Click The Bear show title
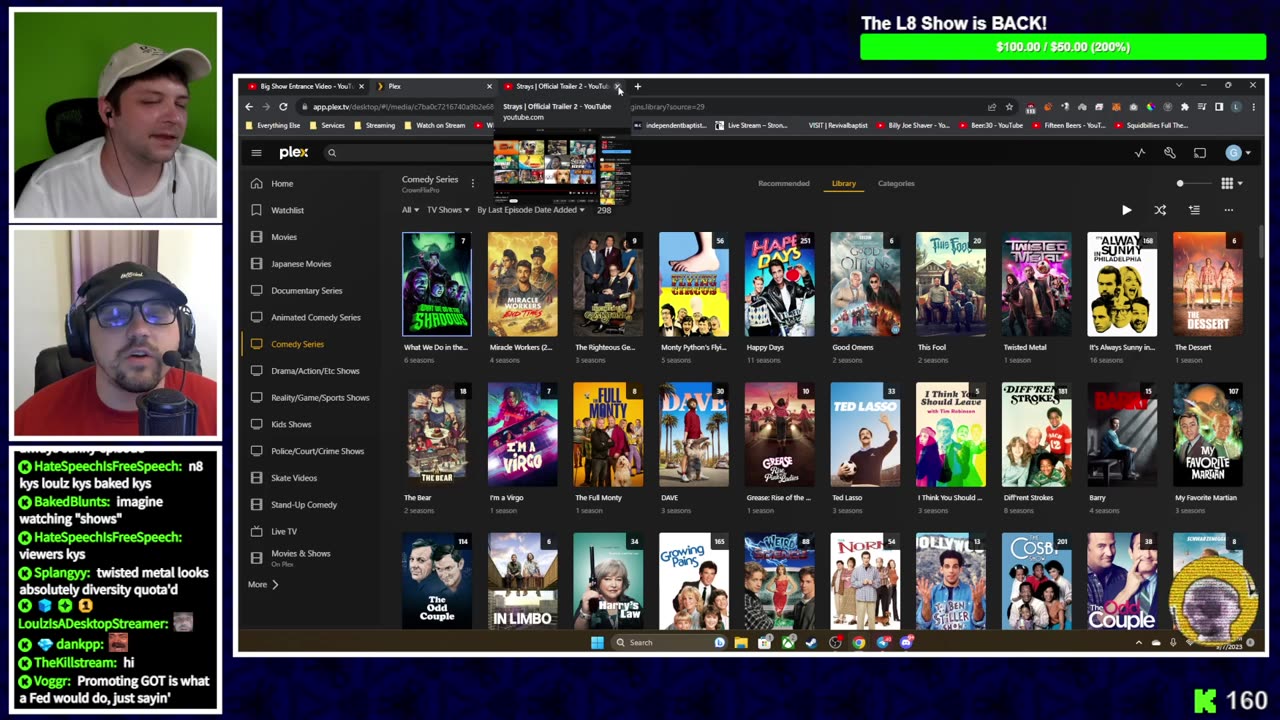The width and height of the screenshot is (1280, 720). (x=418, y=498)
